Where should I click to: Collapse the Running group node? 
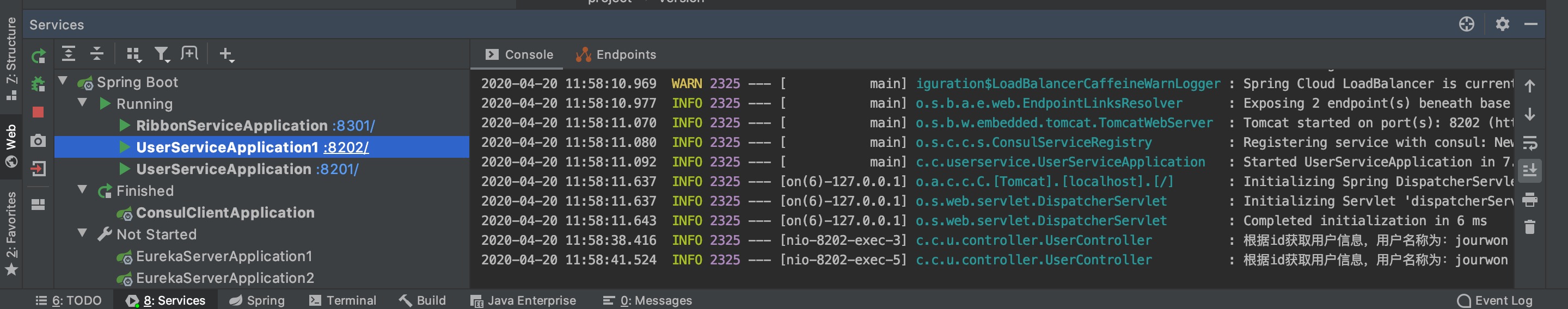82,103
